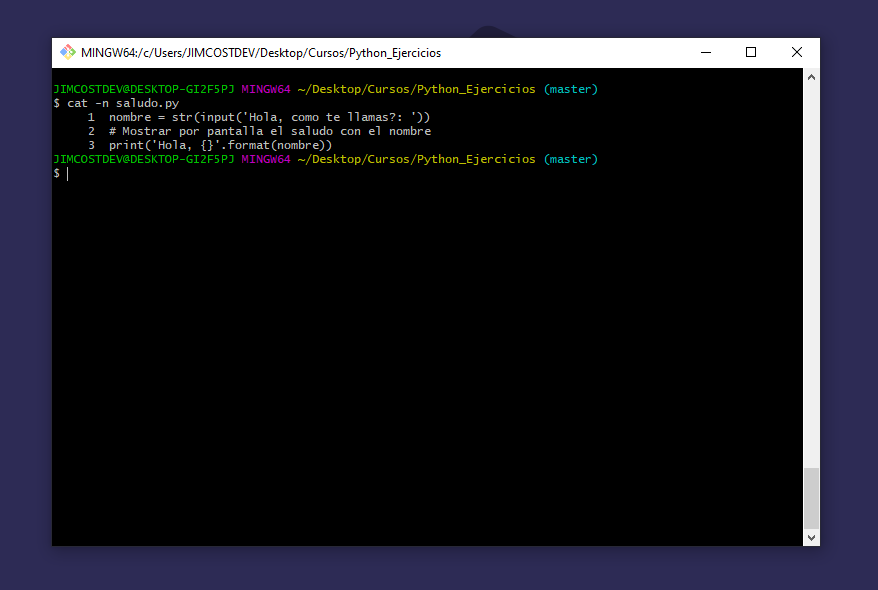
Task: Click the scrollbar down arrow
Action: [x=811, y=537]
